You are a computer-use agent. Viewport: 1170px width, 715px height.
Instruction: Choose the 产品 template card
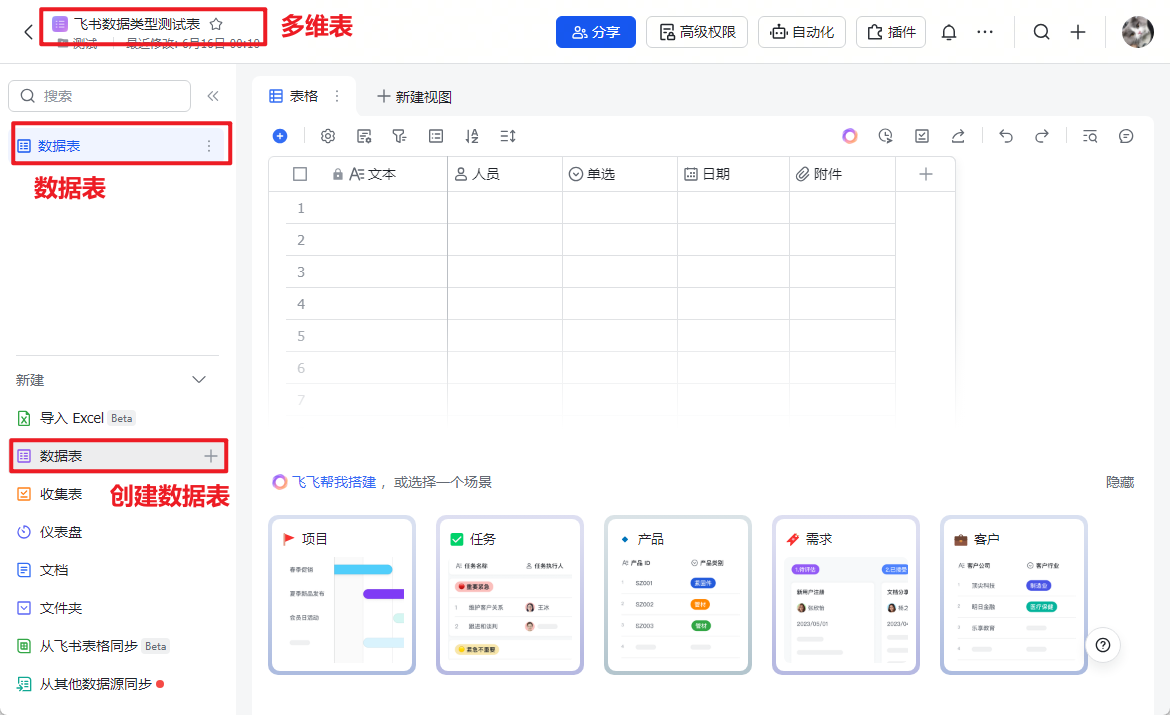tap(678, 595)
